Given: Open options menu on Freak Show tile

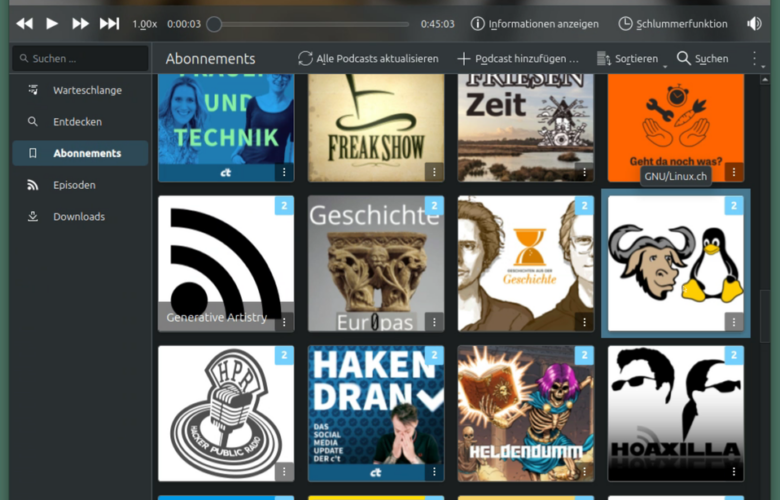Looking at the screenshot, I should [434, 172].
